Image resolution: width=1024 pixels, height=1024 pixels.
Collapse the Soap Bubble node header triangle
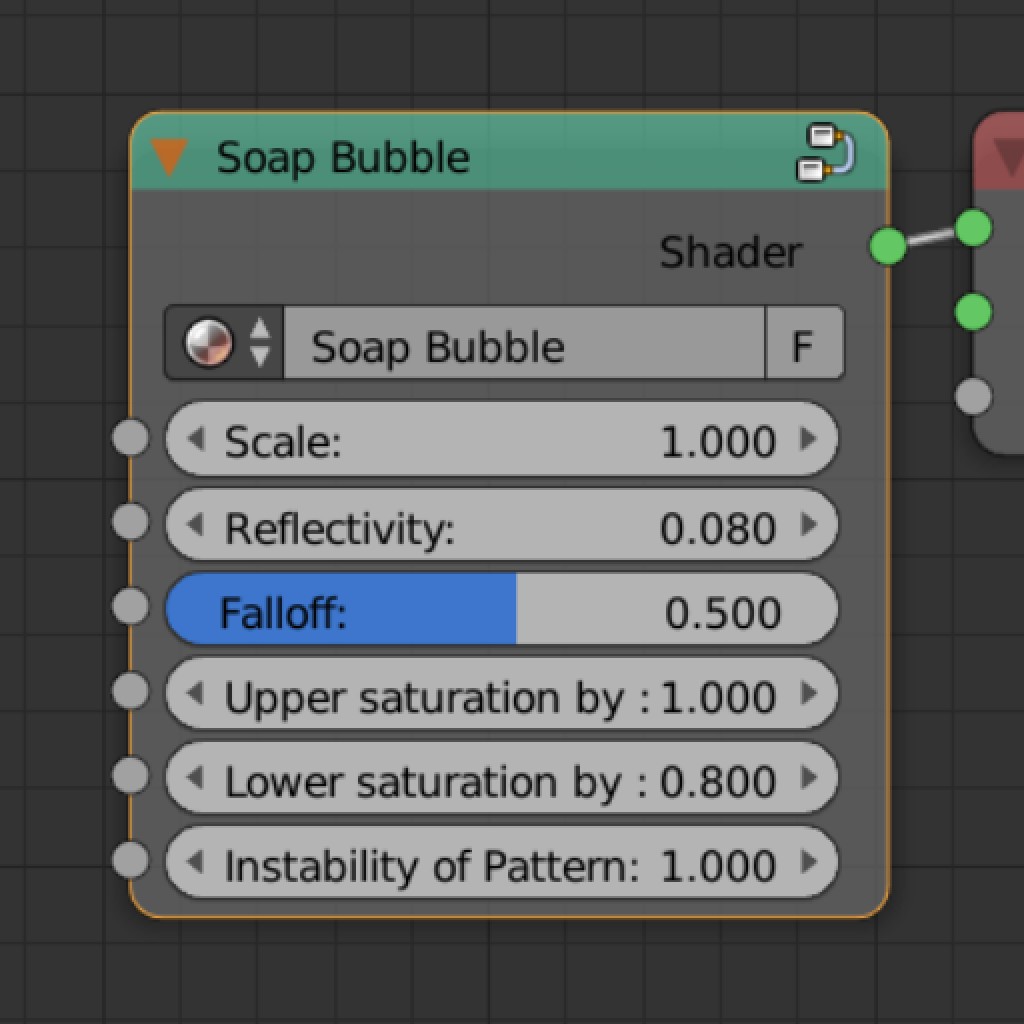coord(172,157)
